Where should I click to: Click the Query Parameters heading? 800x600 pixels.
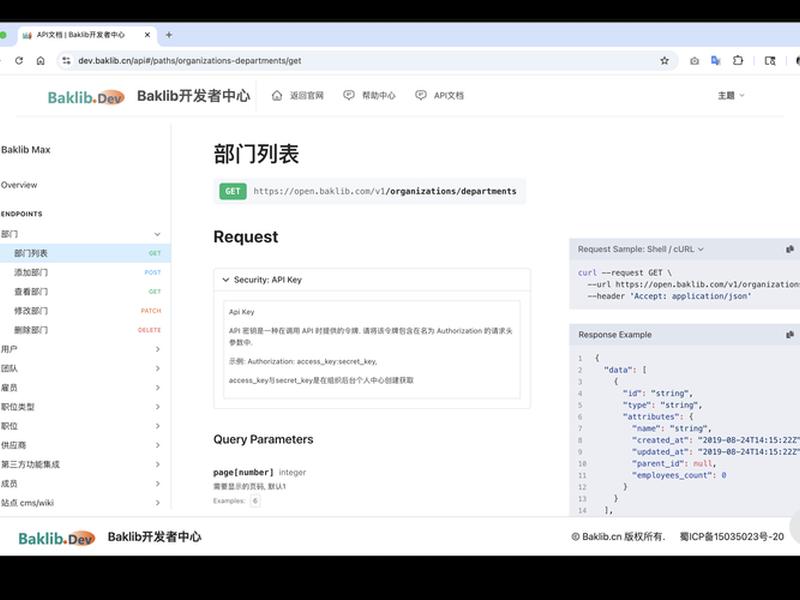pos(263,439)
